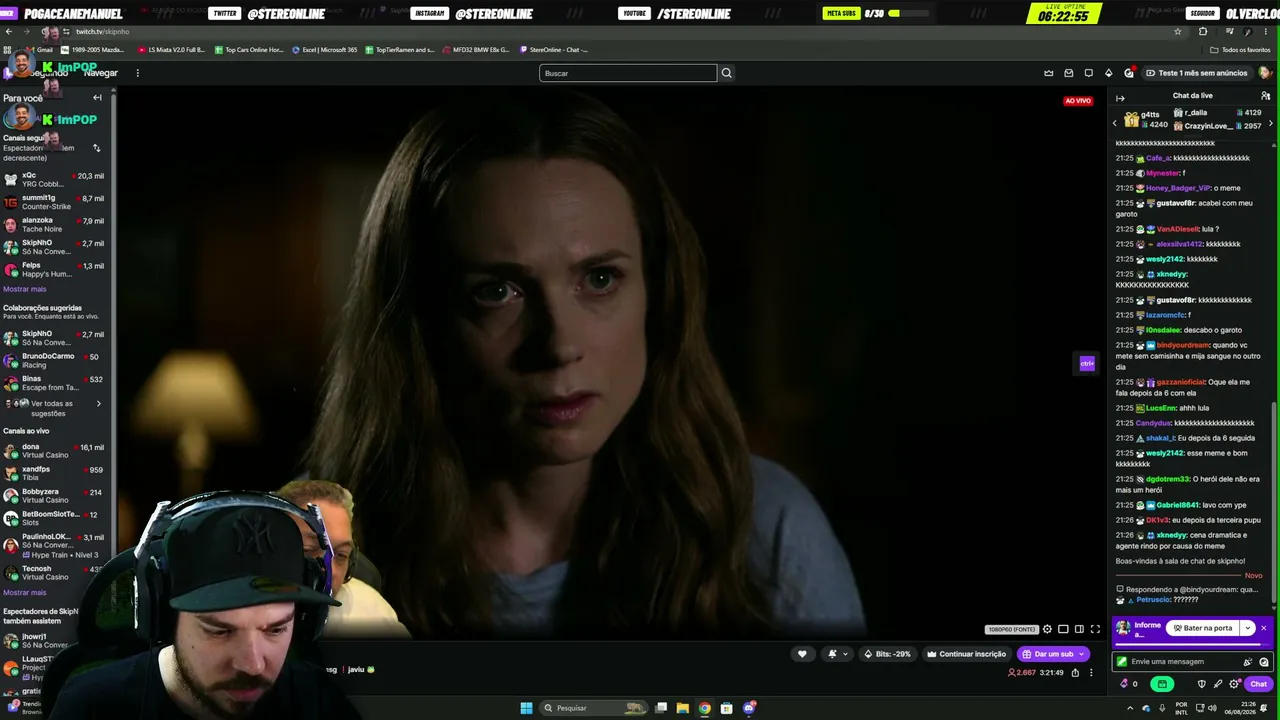Open the Excel Microsoft 365 bookmark
Viewport: 1280px width, 720px height.
(324, 49)
